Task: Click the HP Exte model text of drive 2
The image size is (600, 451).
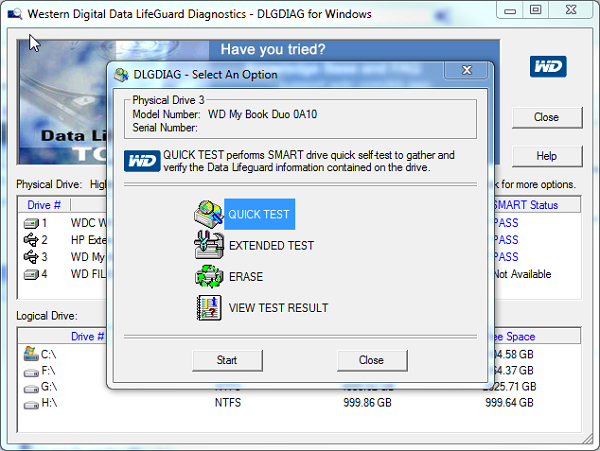Action: (88, 240)
